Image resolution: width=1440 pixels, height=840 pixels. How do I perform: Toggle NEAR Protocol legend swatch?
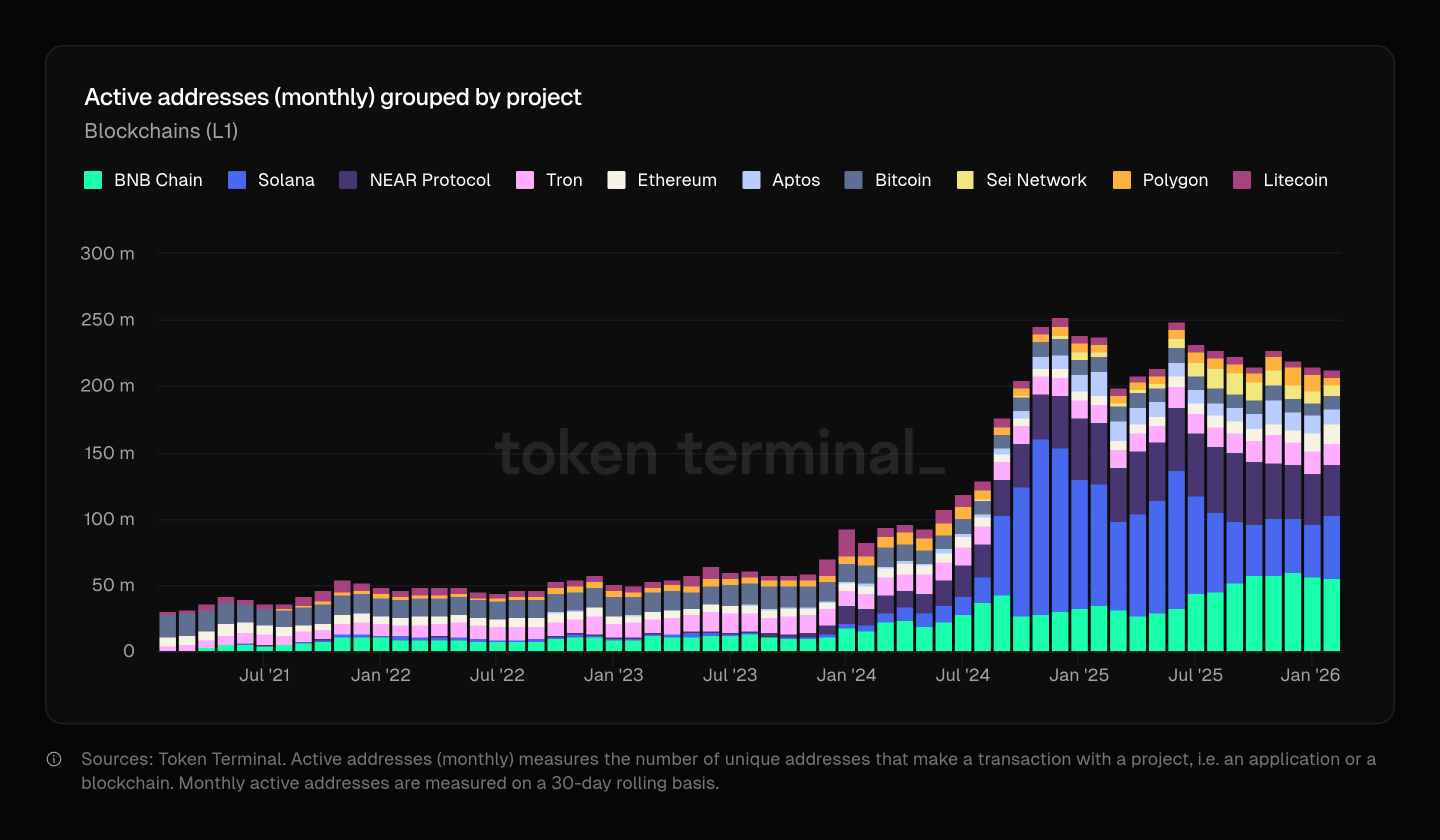[x=348, y=180]
